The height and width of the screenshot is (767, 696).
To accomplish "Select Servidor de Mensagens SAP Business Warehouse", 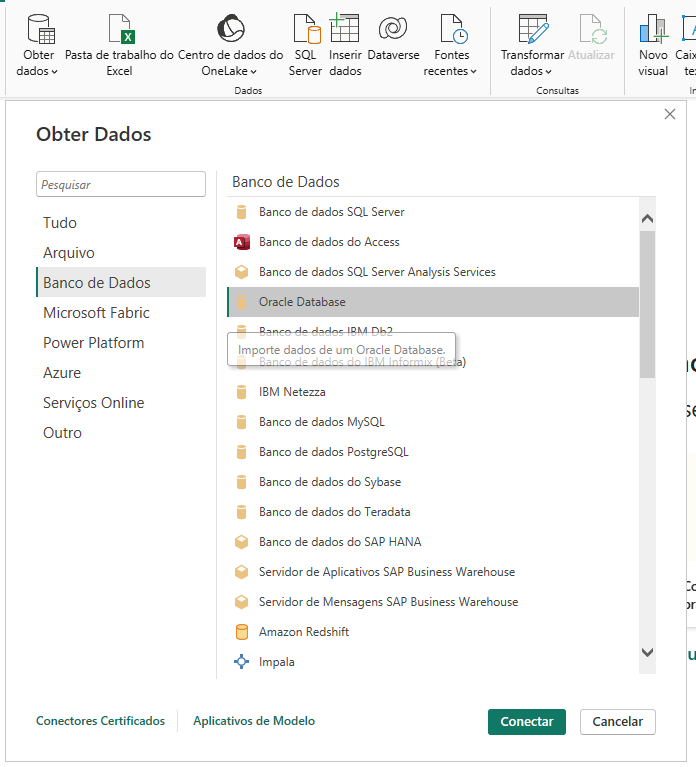I will 433,602.
